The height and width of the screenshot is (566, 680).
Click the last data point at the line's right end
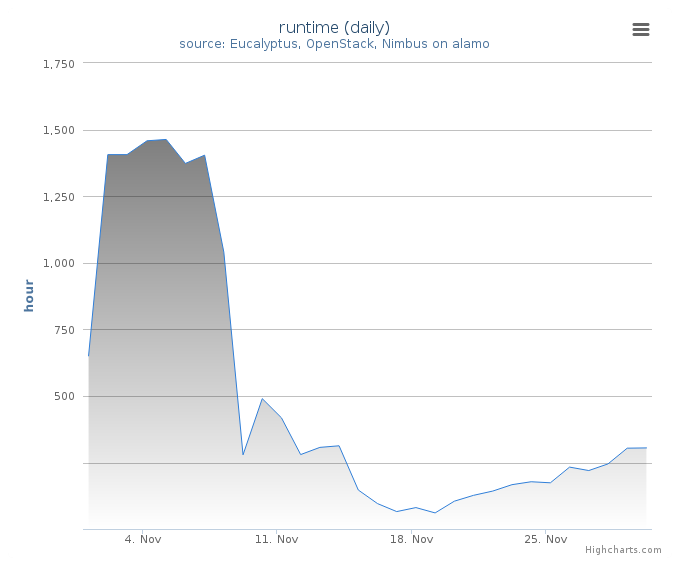646,448
